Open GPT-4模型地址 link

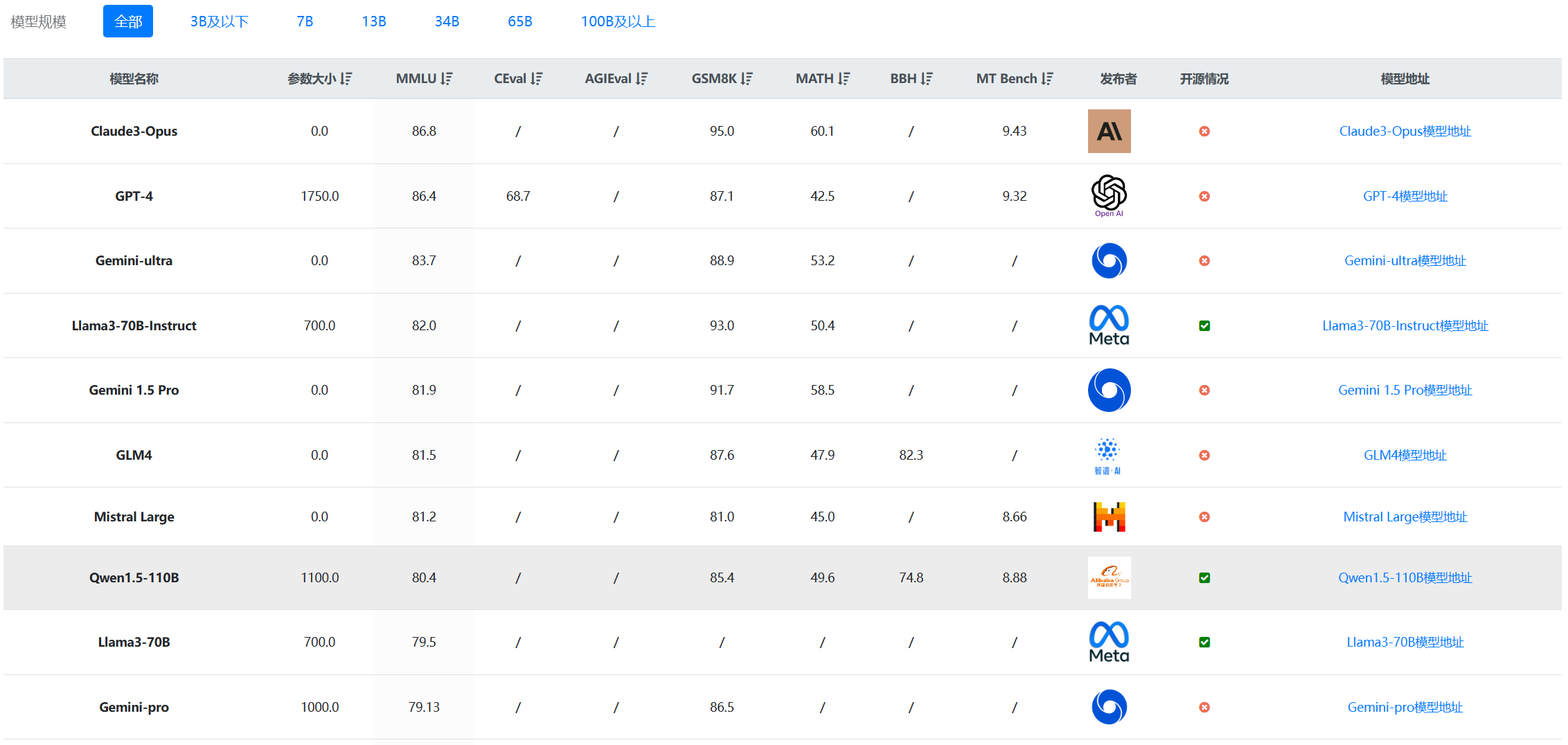pyautogui.click(x=1405, y=196)
